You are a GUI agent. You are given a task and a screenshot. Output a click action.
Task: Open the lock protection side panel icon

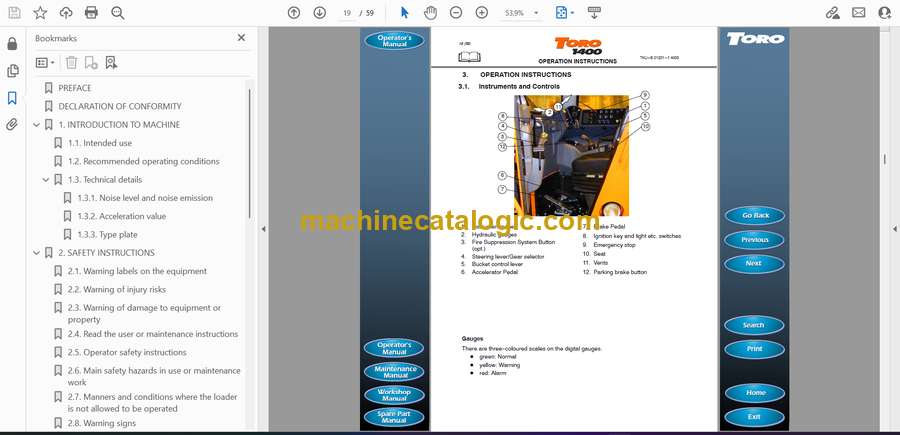pos(12,44)
